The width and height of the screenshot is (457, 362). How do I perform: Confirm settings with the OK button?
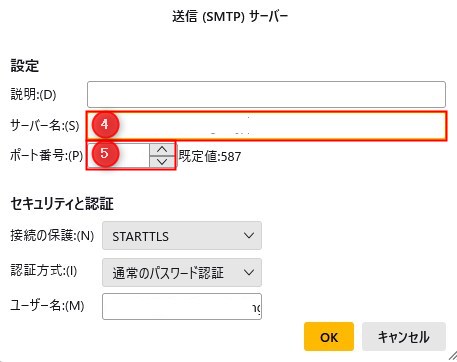pyautogui.click(x=329, y=337)
